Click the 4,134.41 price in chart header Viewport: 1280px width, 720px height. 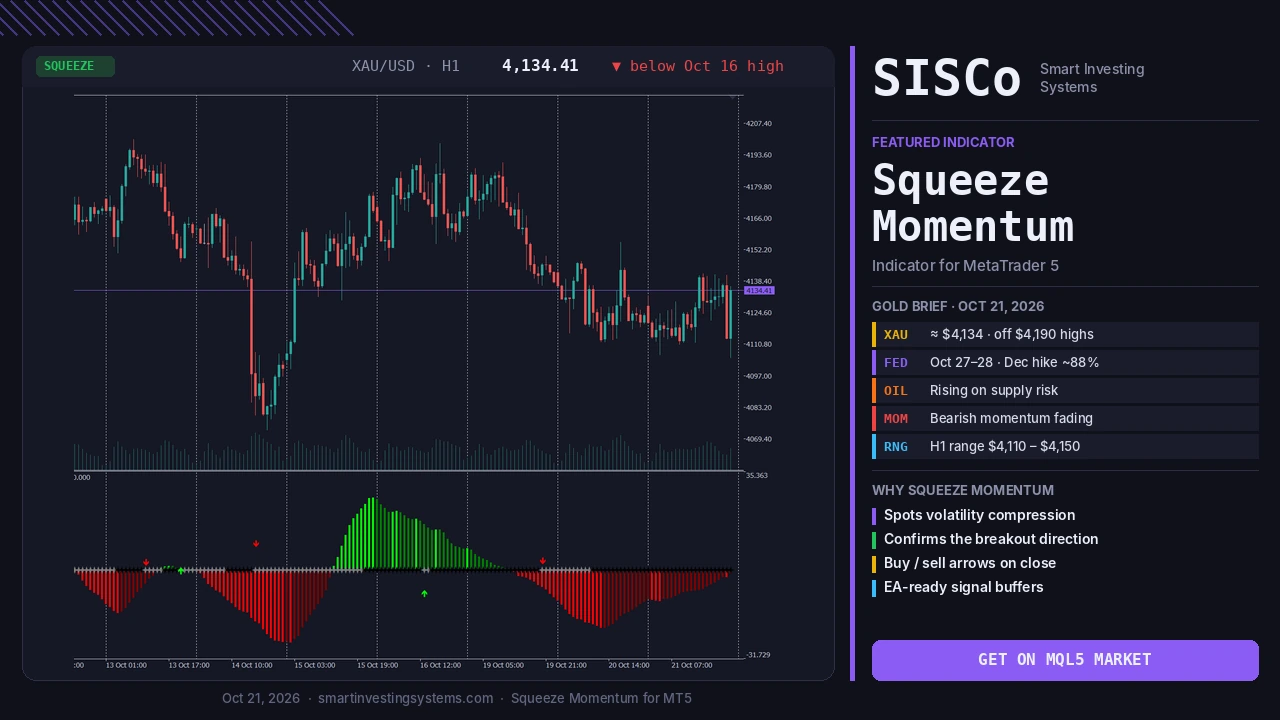coord(540,66)
